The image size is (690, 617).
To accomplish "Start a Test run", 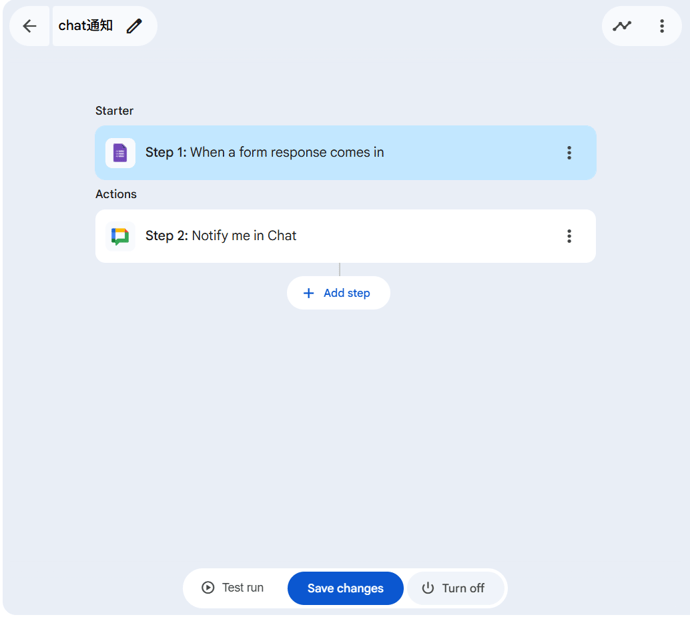I will (x=233, y=588).
